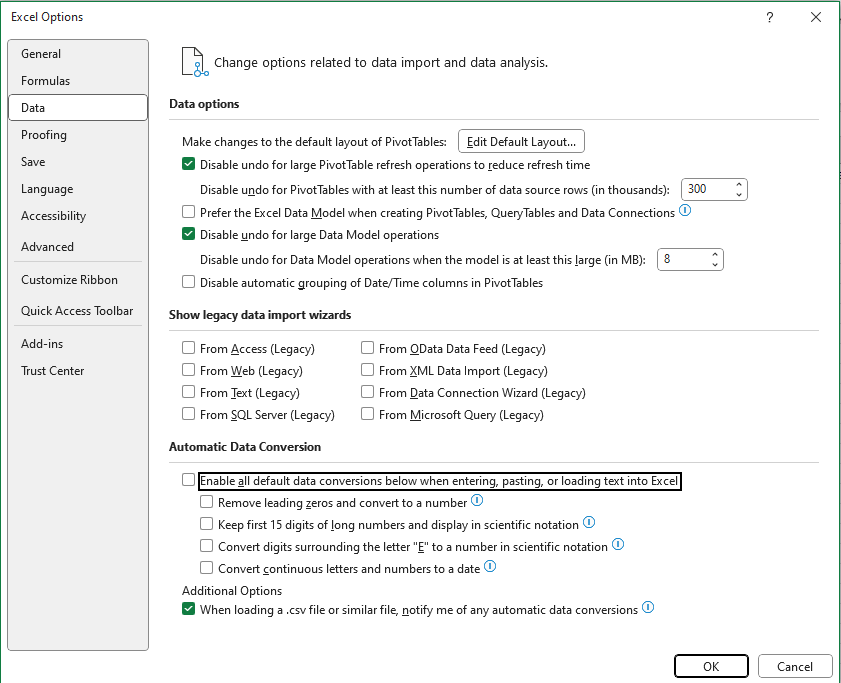Open the Customize Ribbon category
Screen dimensions: 841x683
pos(69,280)
